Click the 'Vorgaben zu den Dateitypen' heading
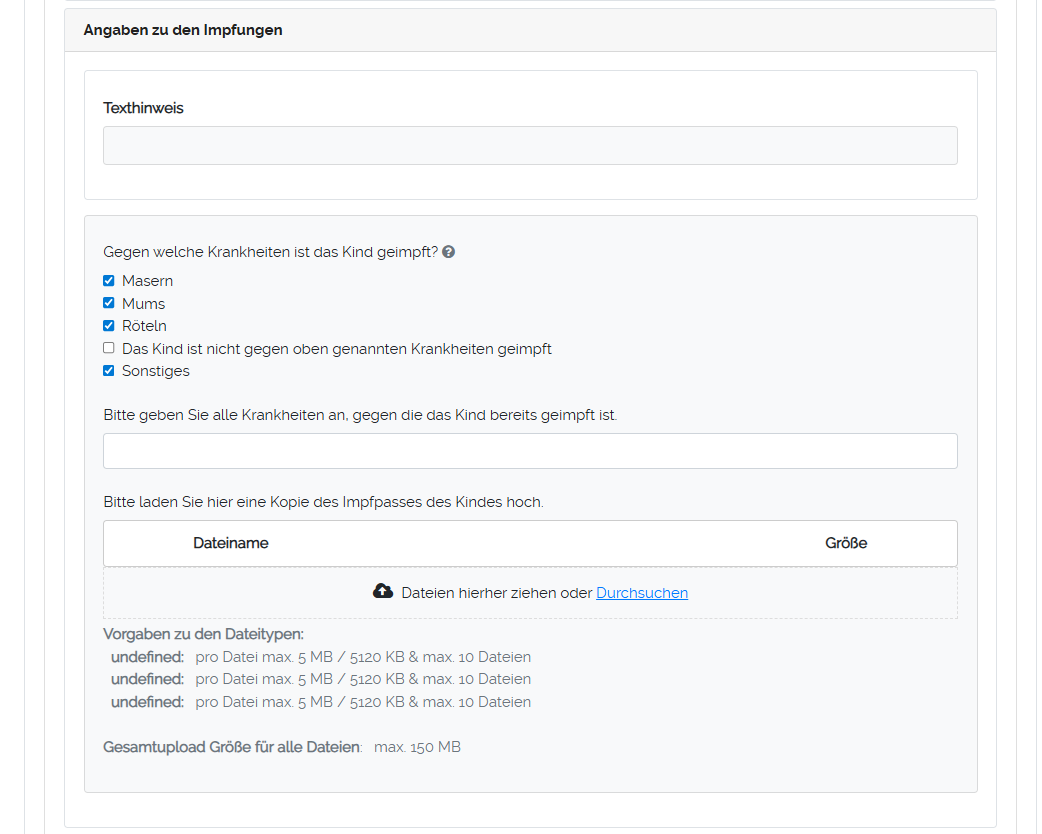1042x834 pixels. [203, 634]
